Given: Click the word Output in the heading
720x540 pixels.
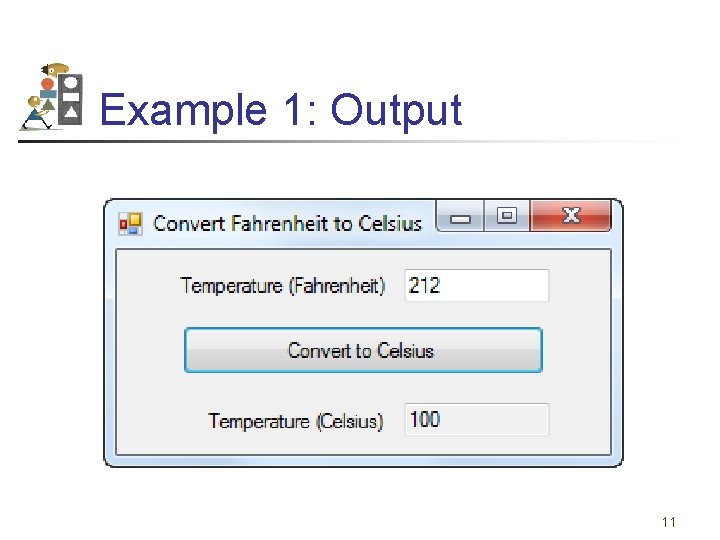Looking at the screenshot, I should tap(396, 110).
